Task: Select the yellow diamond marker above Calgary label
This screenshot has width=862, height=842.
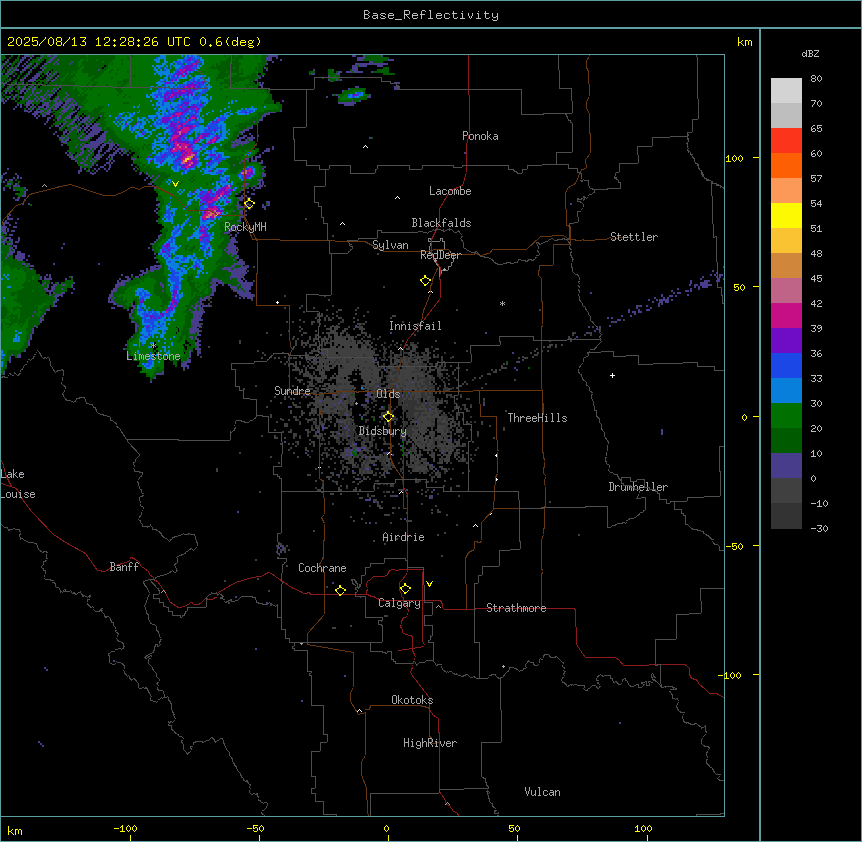Action: (x=405, y=589)
